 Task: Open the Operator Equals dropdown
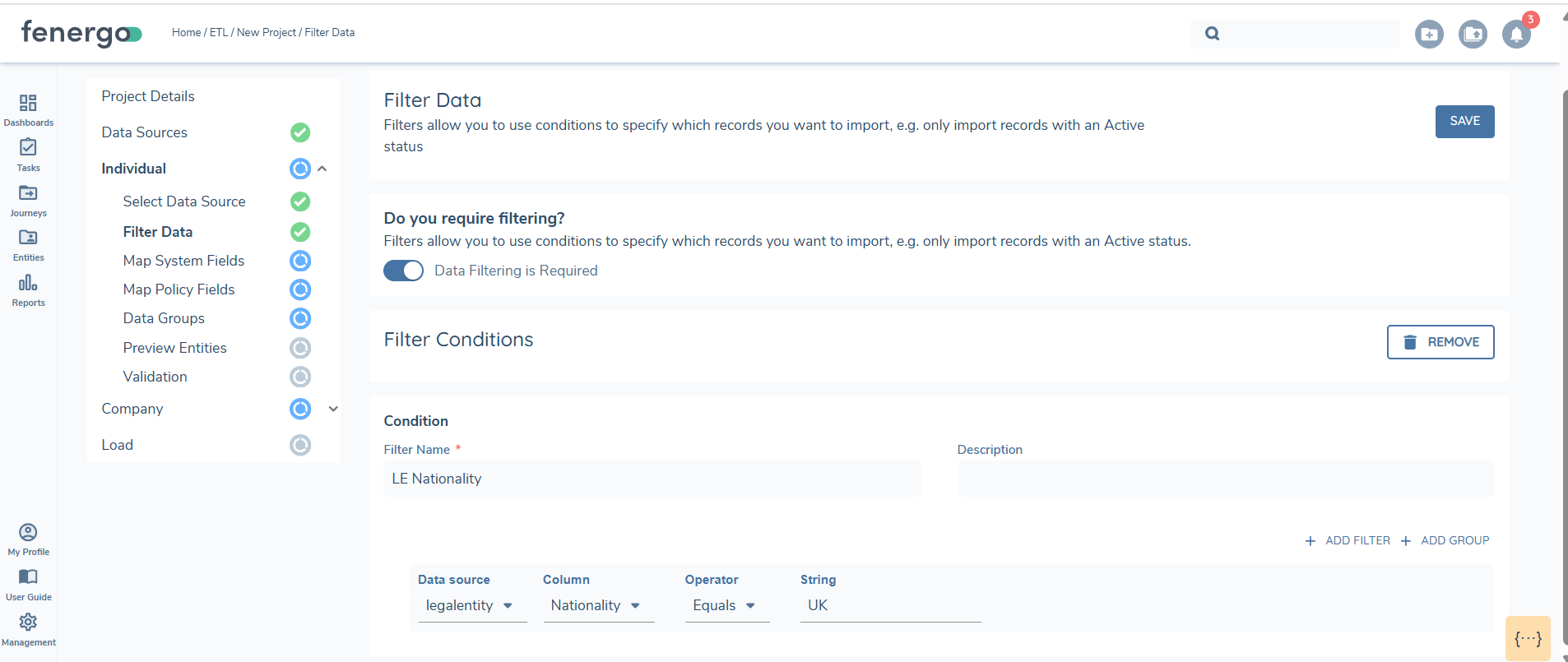point(726,606)
